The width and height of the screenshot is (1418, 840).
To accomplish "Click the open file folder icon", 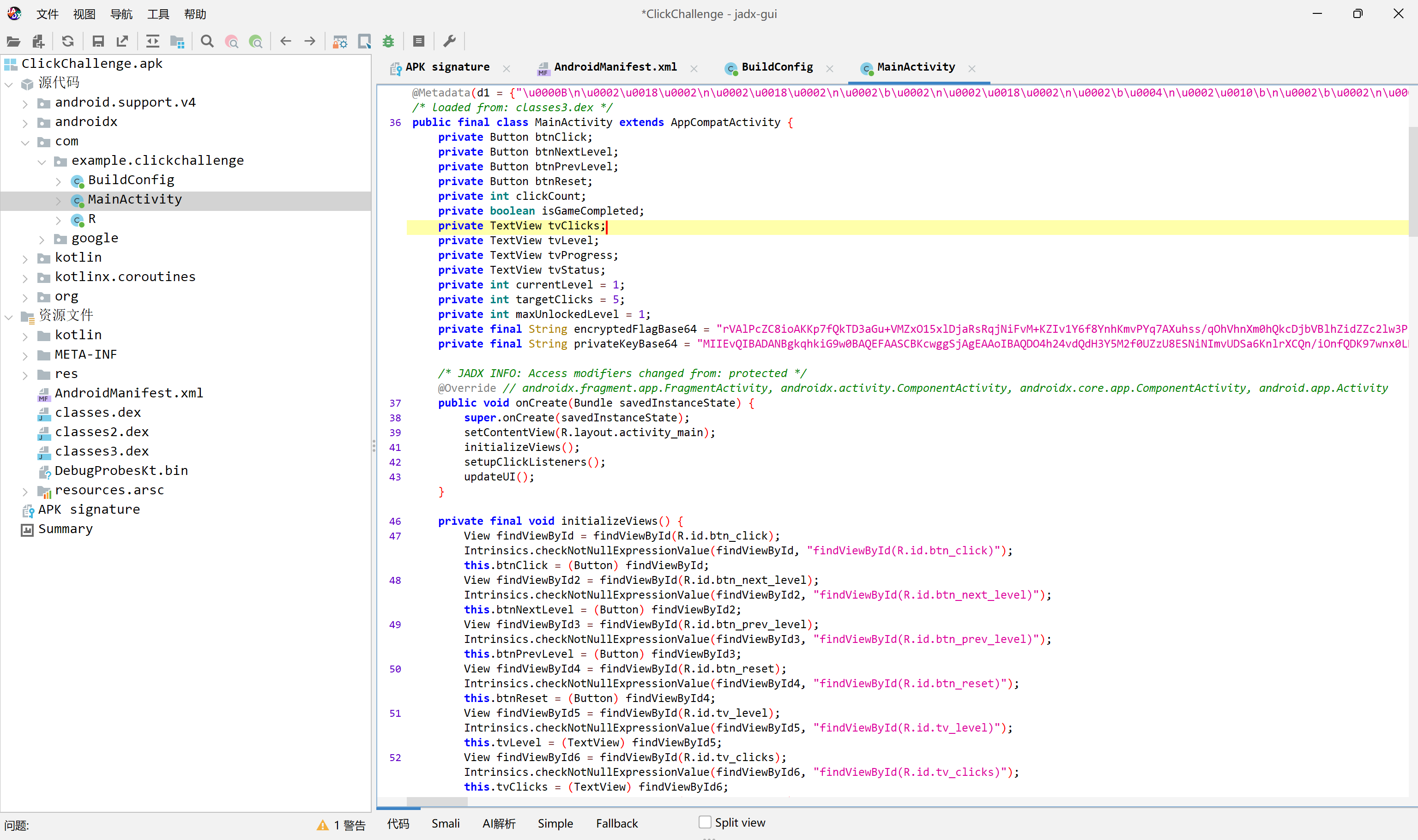I will (13, 42).
